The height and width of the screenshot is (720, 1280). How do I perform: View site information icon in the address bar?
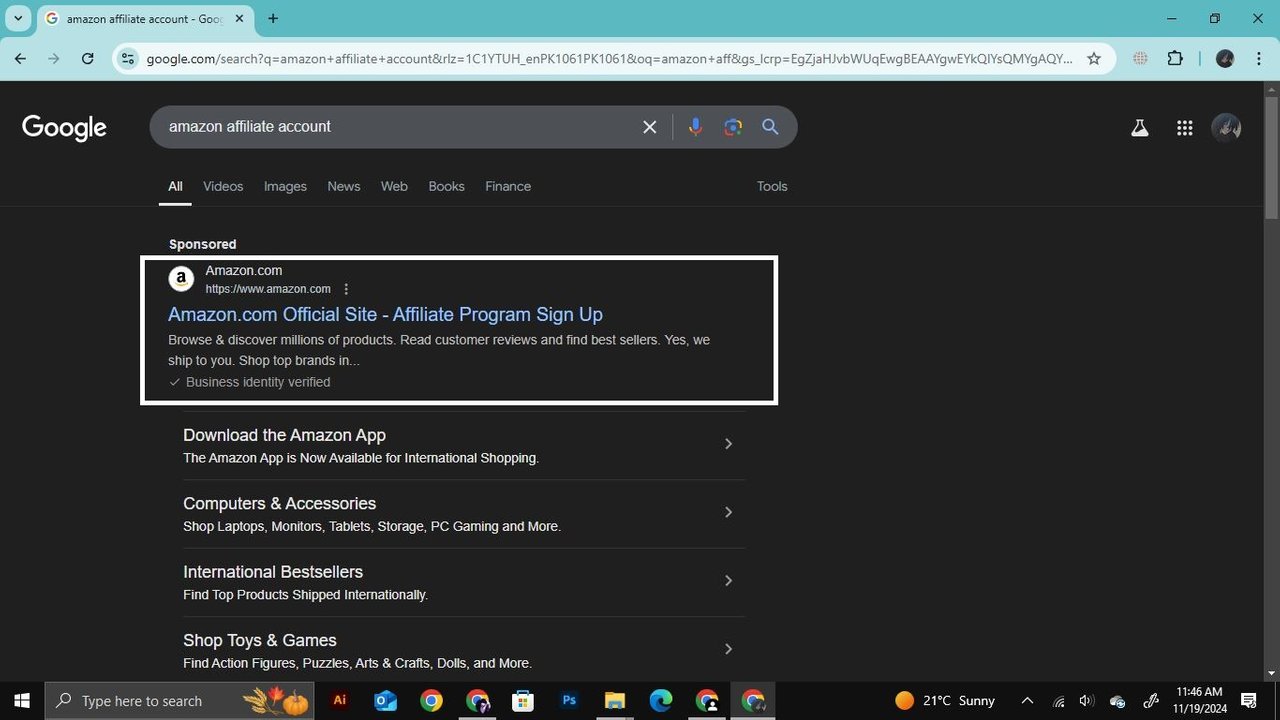tap(127, 59)
